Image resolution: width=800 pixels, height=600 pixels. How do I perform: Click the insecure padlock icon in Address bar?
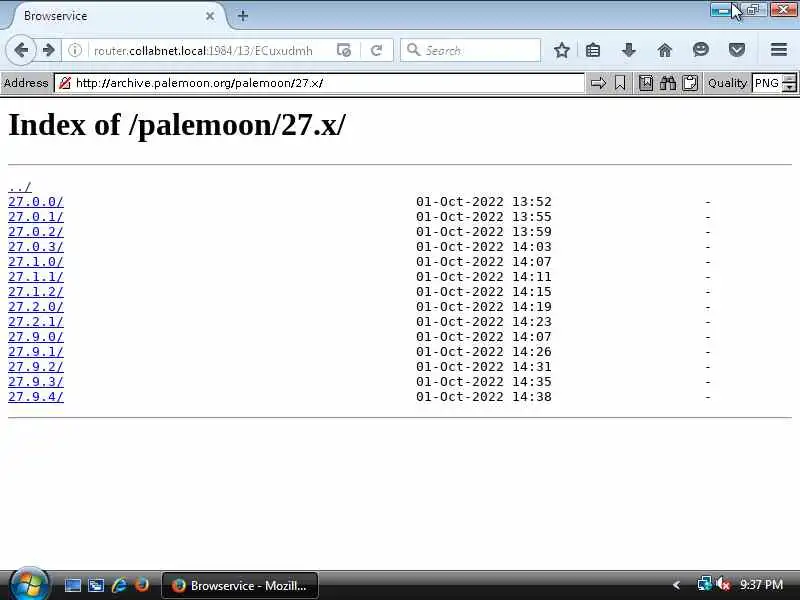point(65,83)
